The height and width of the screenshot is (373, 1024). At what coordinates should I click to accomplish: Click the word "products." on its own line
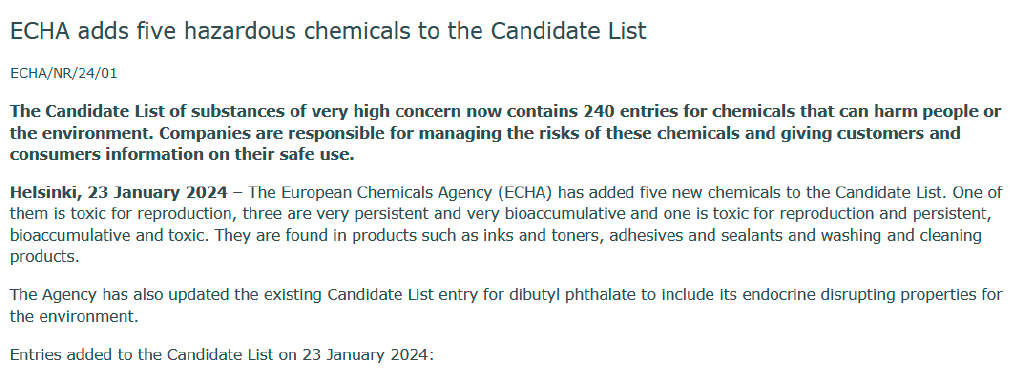[x=44, y=257]
